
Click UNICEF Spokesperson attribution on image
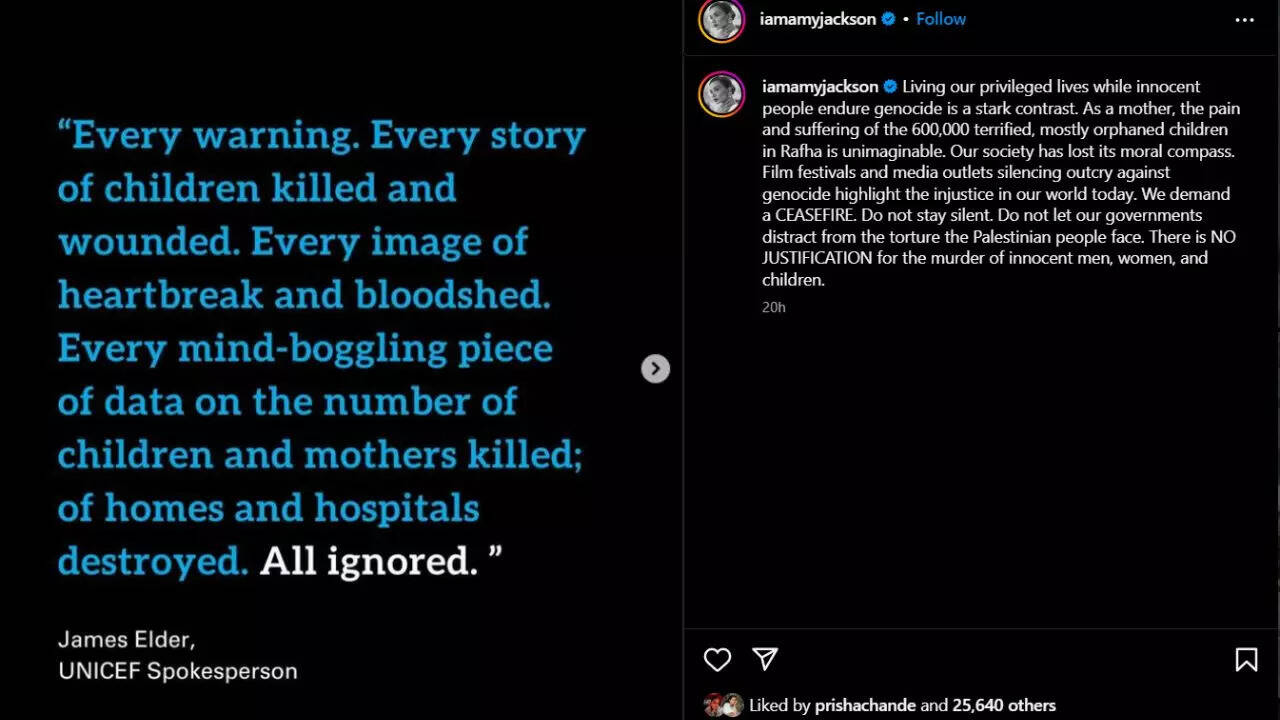[x=178, y=671]
